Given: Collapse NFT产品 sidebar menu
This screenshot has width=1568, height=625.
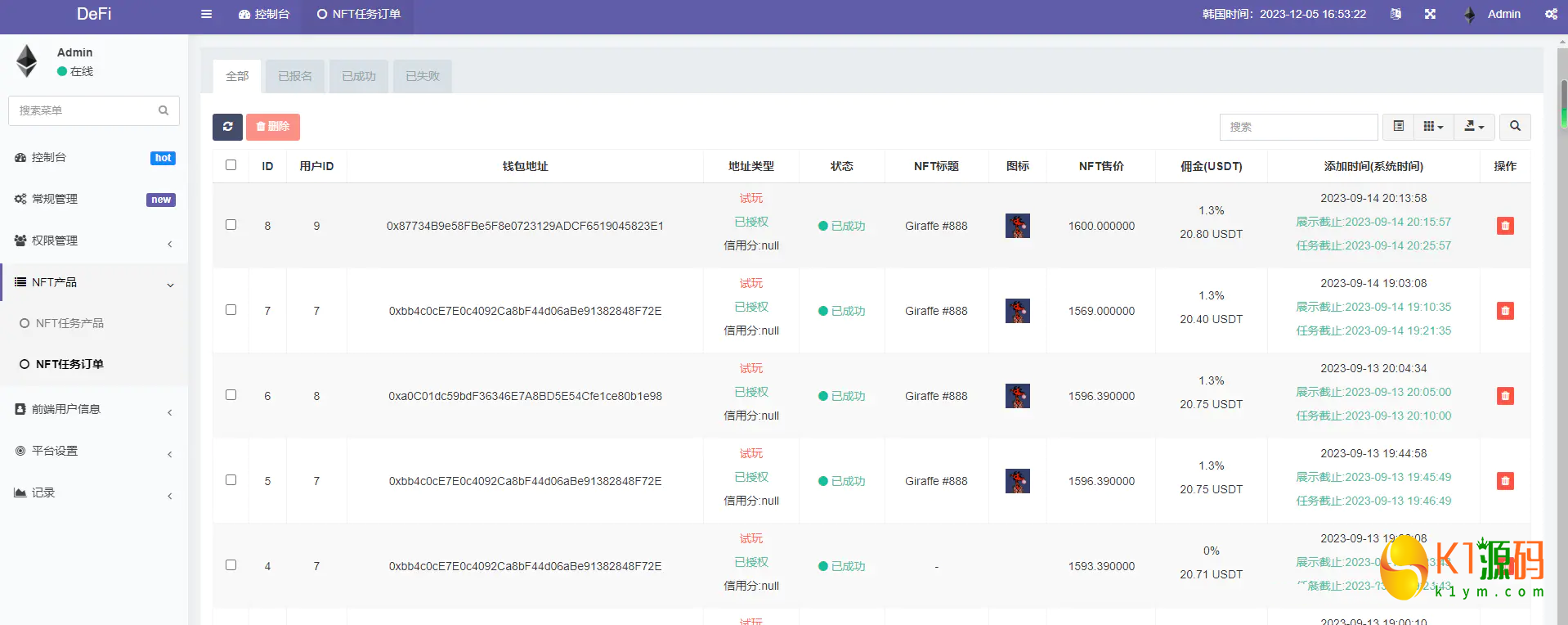Looking at the screenshot, I should 94,282.
